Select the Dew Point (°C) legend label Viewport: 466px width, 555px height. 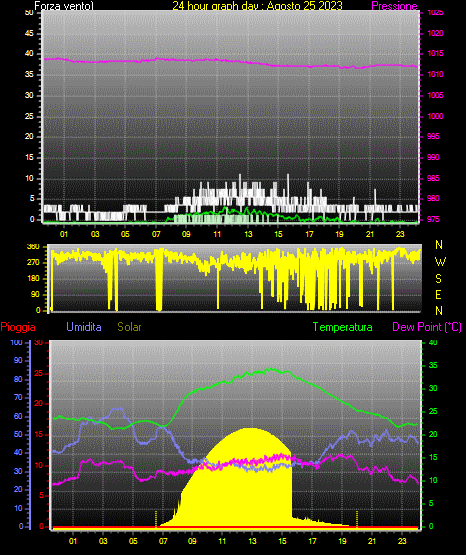click(x=427, y=327)
